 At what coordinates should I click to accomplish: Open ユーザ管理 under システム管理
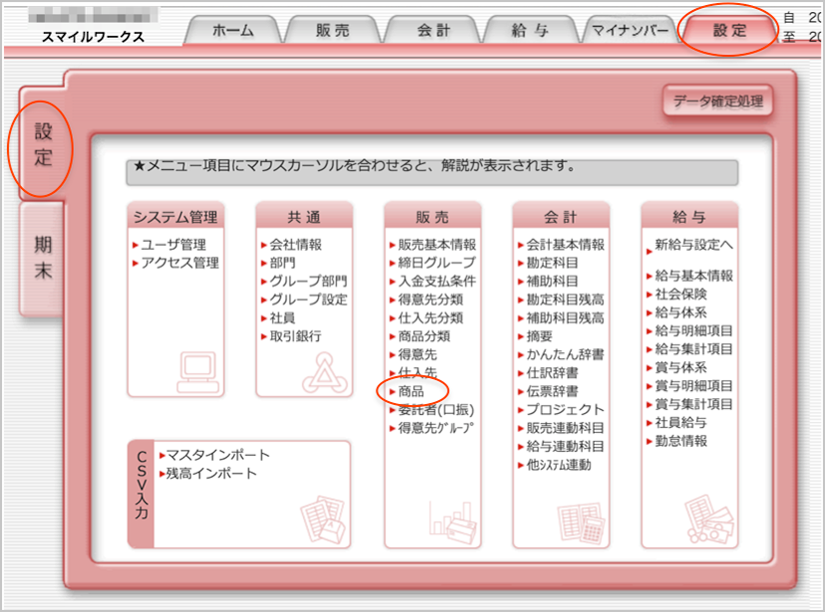pyautogui.click(x=174, y=245)
